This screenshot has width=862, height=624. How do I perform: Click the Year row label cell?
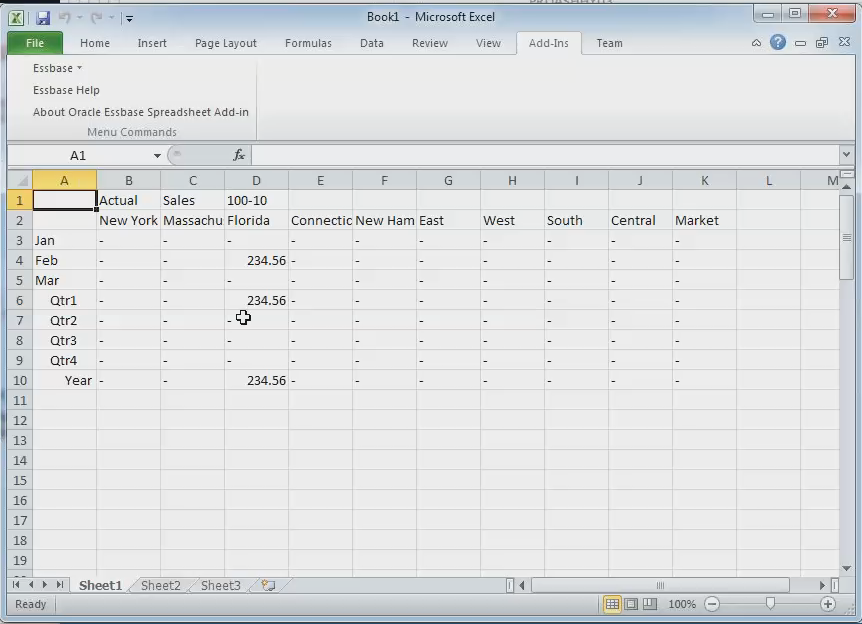[64, 380]
